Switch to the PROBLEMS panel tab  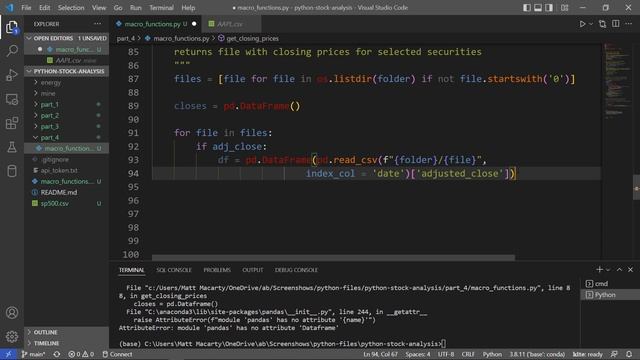[x=217, y=270]
